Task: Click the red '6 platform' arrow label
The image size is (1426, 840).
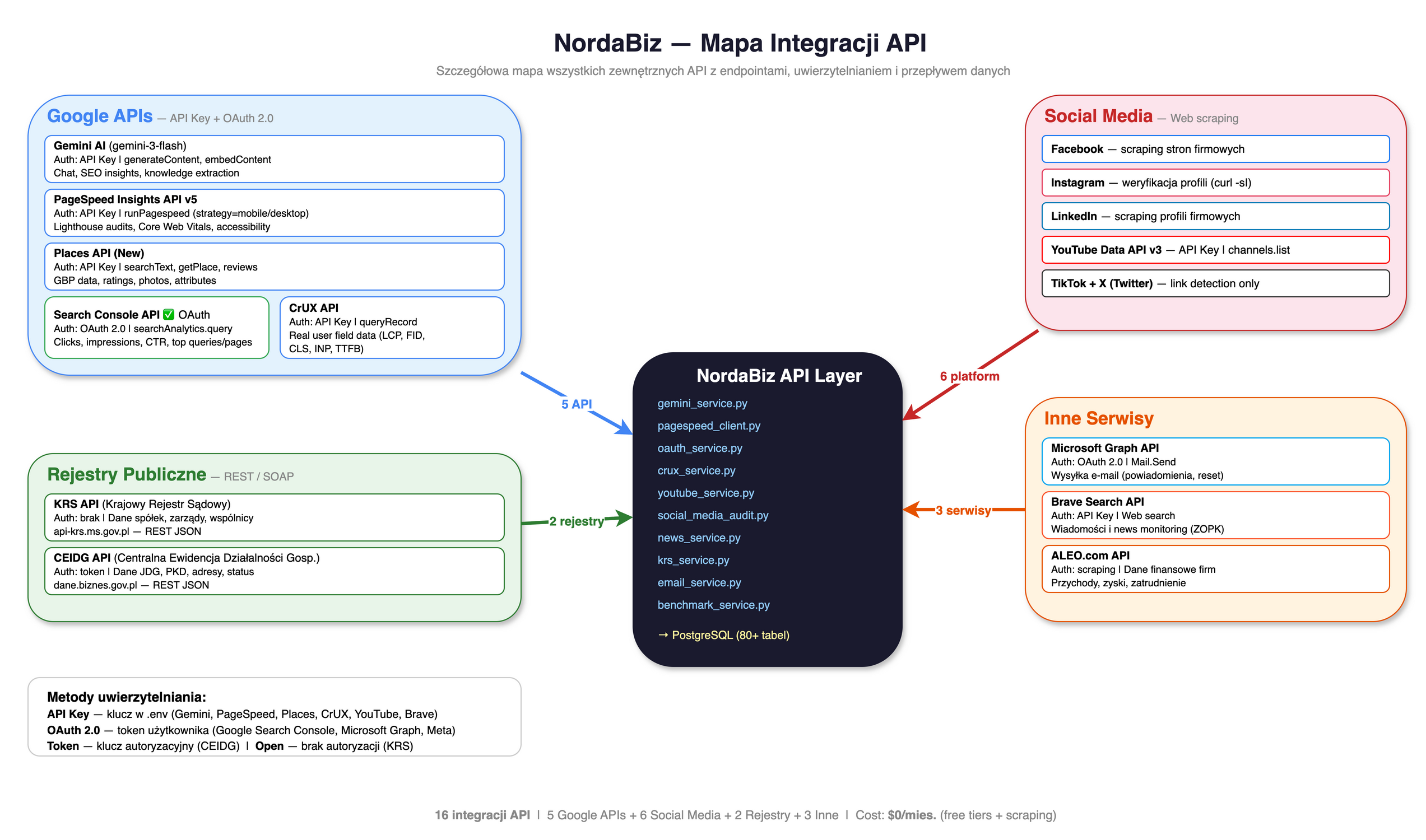Action: (x=969, y=376)
